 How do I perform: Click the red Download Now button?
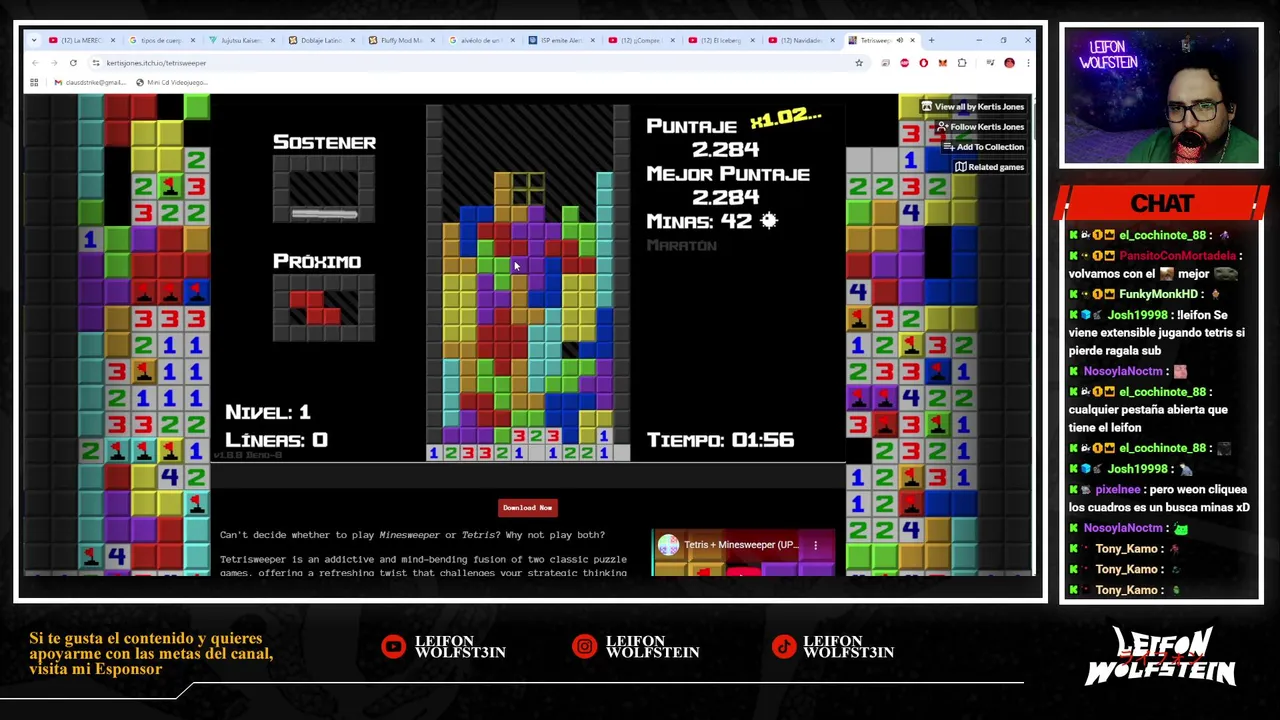527,508
